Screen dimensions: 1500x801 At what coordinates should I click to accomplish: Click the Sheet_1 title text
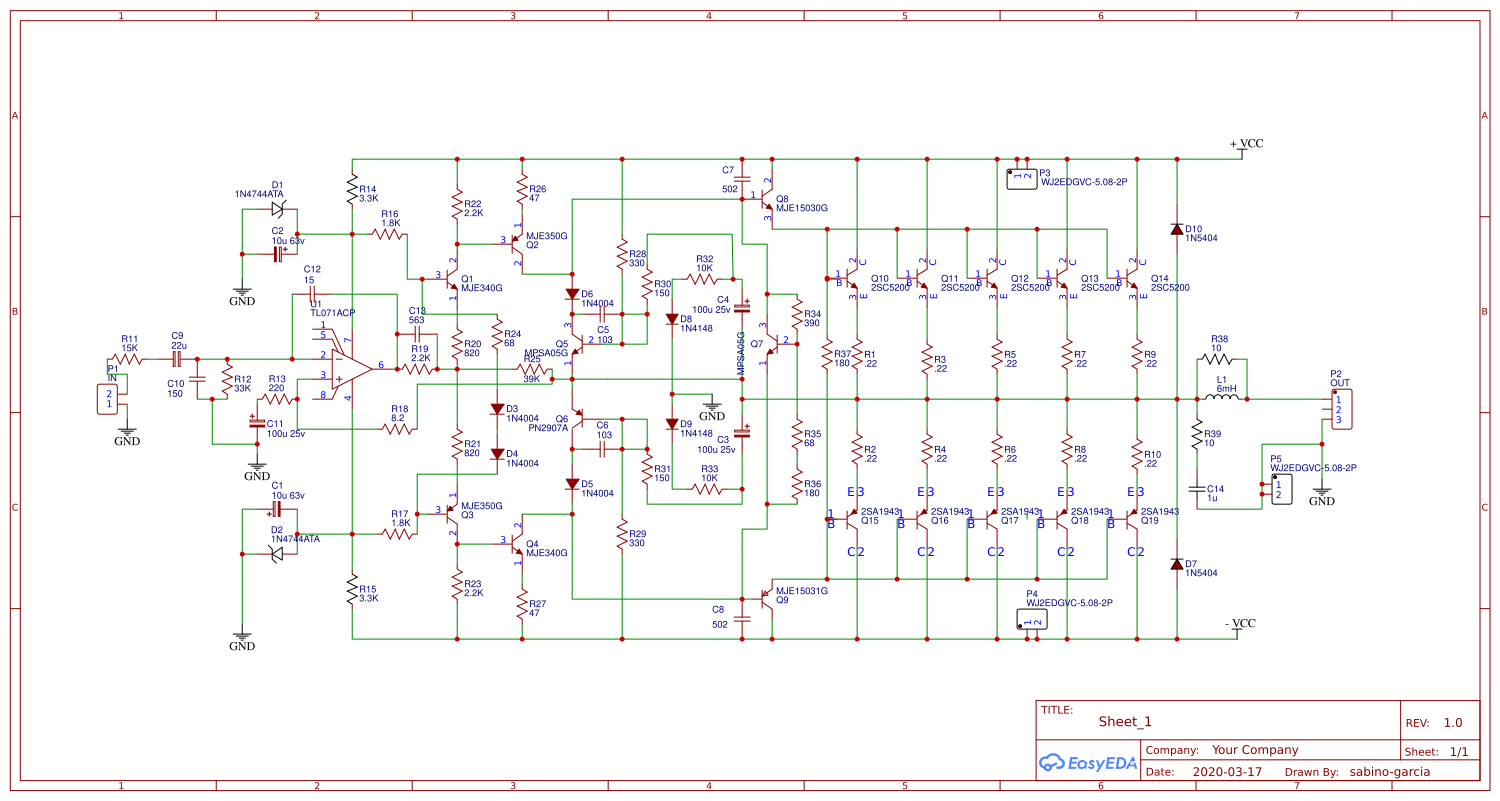pos(1125,722)
